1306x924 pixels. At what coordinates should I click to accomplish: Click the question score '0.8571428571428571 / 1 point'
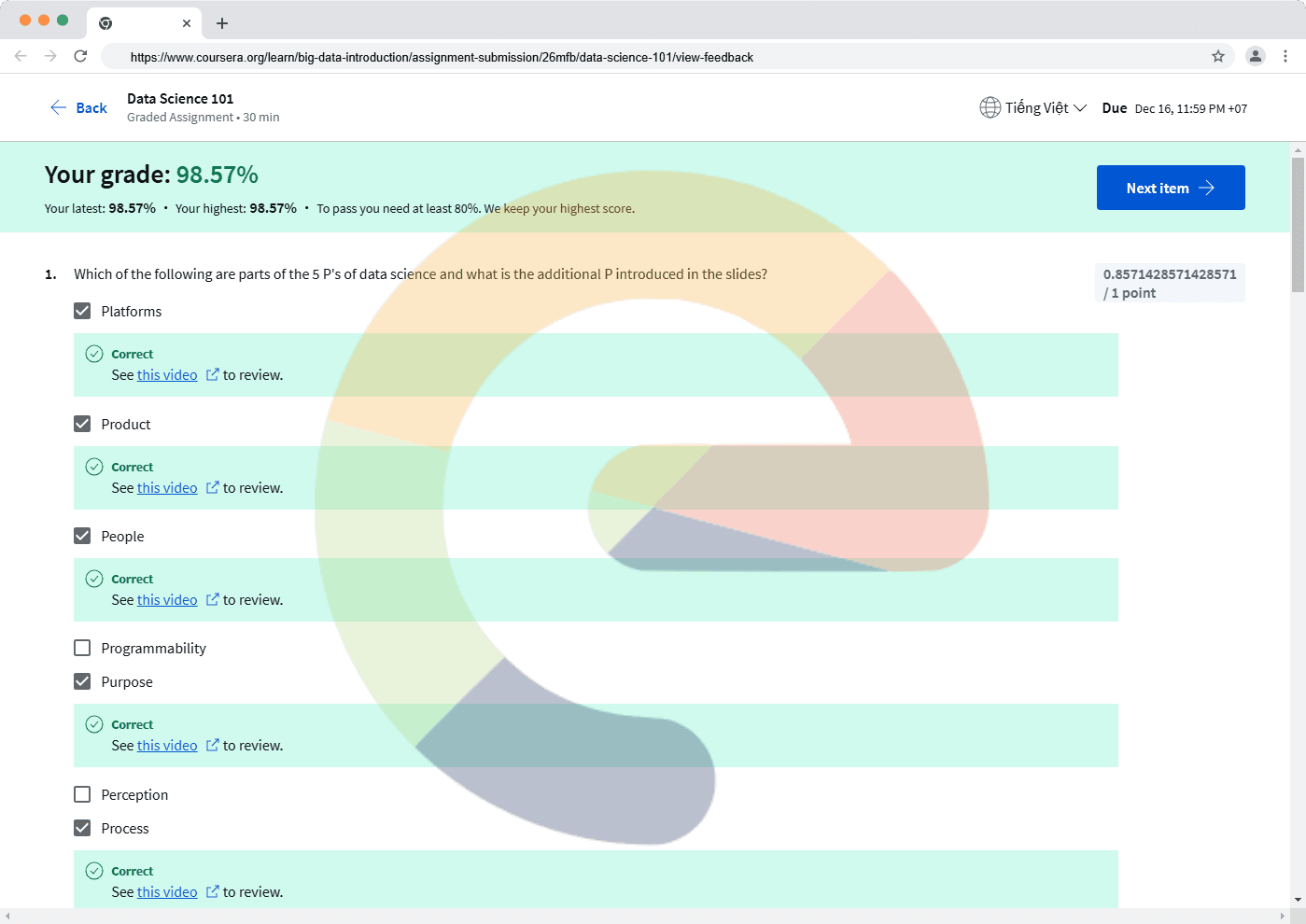[x=1170, y=284]
